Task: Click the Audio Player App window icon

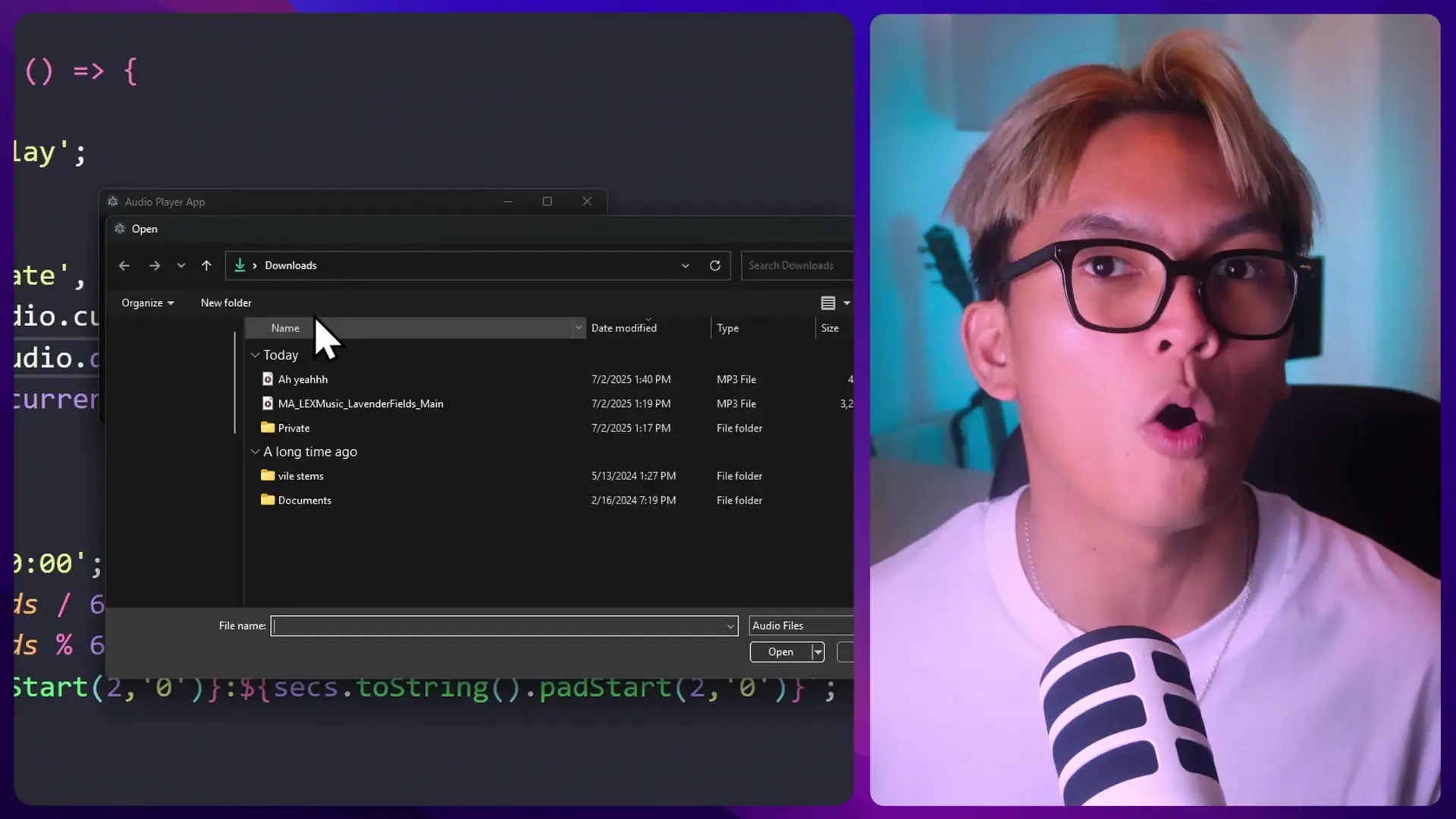Action: coord(113,202)
